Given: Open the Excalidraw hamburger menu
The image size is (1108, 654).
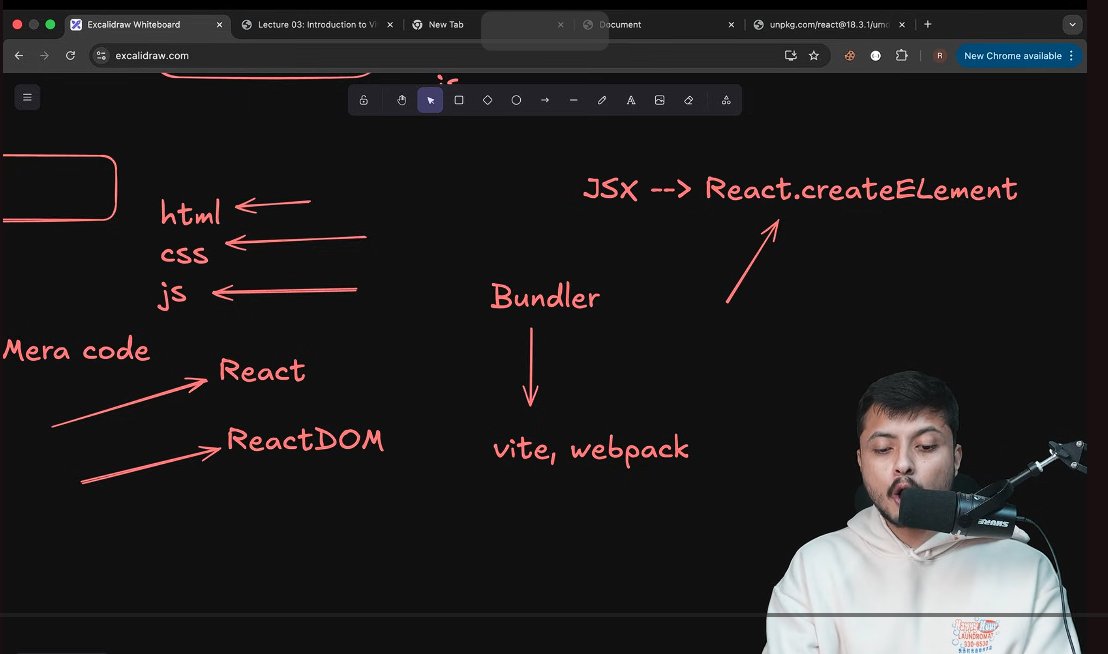Looking at the screenshot, I should (27, 97).
